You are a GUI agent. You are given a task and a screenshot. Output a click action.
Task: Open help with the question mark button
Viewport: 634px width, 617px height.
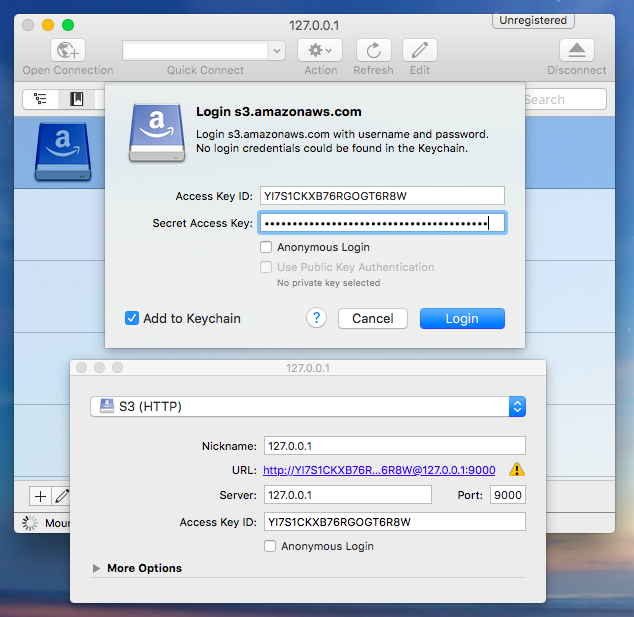(x=316, y=318)
